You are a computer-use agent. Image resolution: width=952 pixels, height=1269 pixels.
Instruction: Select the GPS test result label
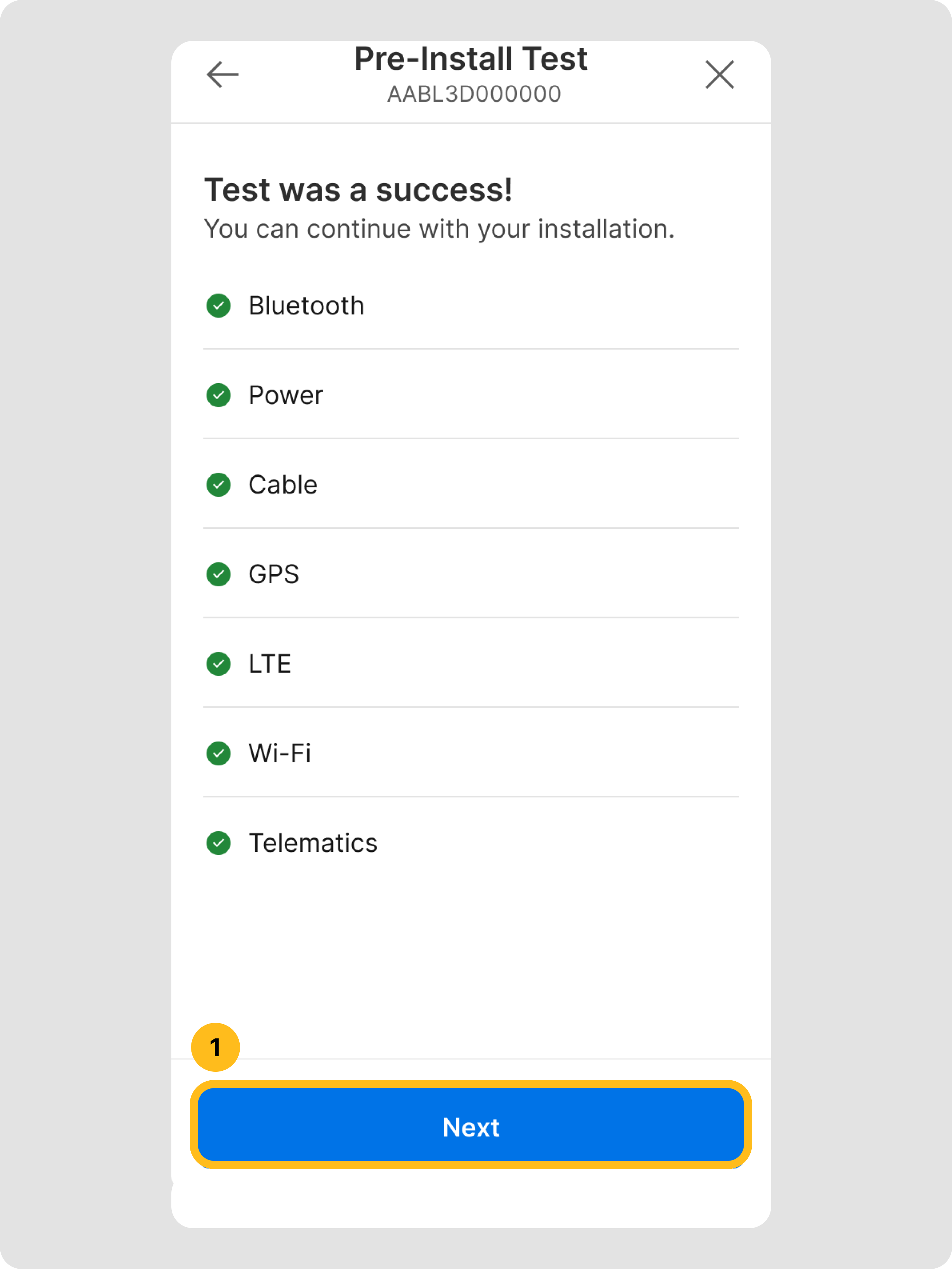[x=274, y=574]
